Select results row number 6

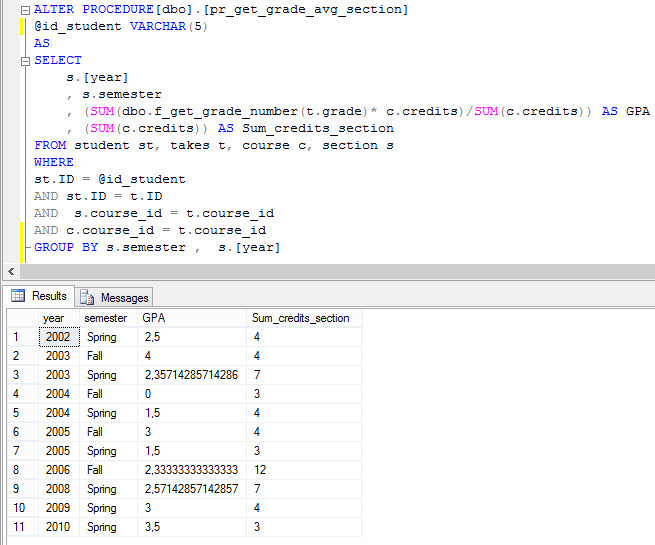pos(23,432)
